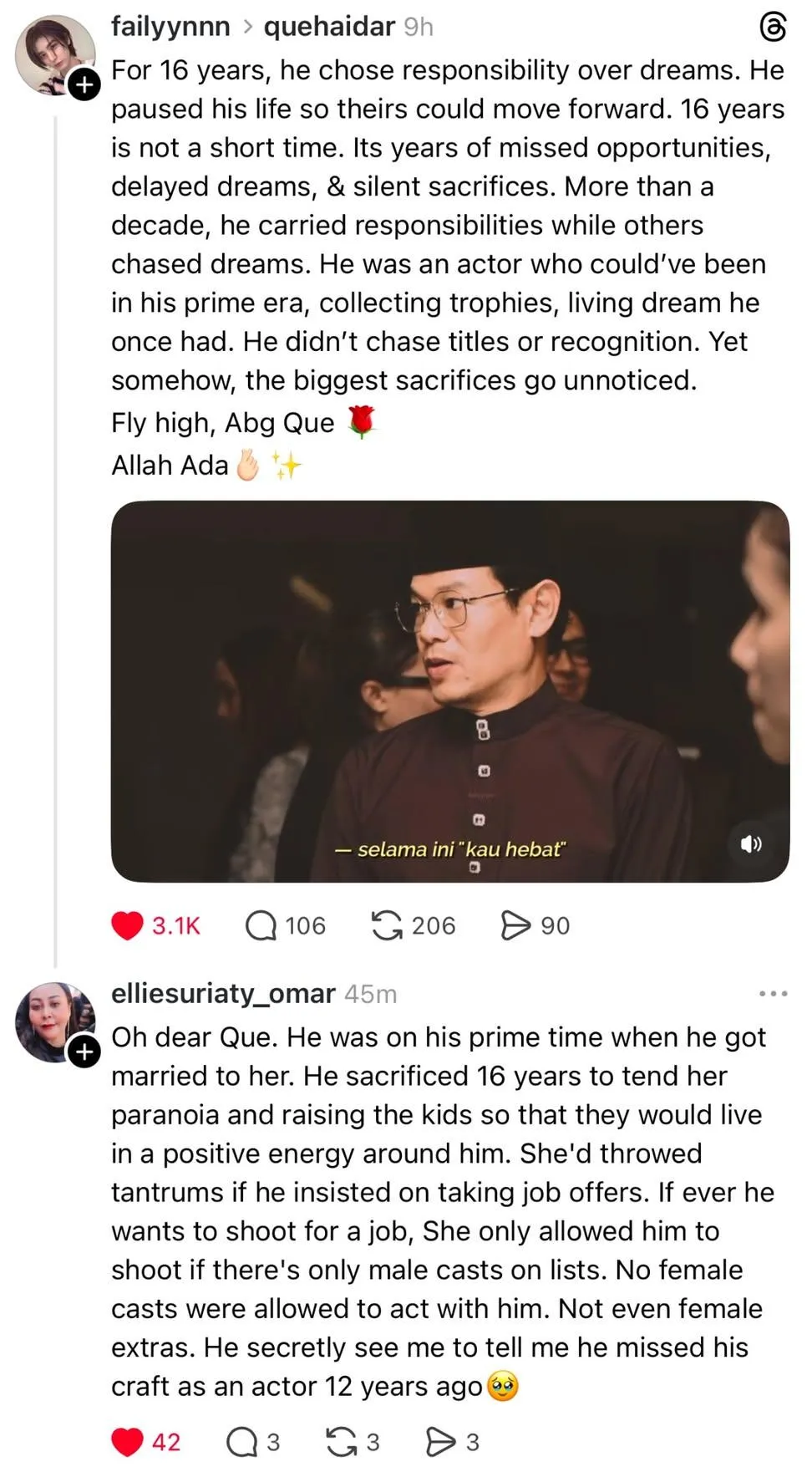Repost elliesuriaty_omar's reply
Screen dimensions: 812x1472
click(341, 1442)
